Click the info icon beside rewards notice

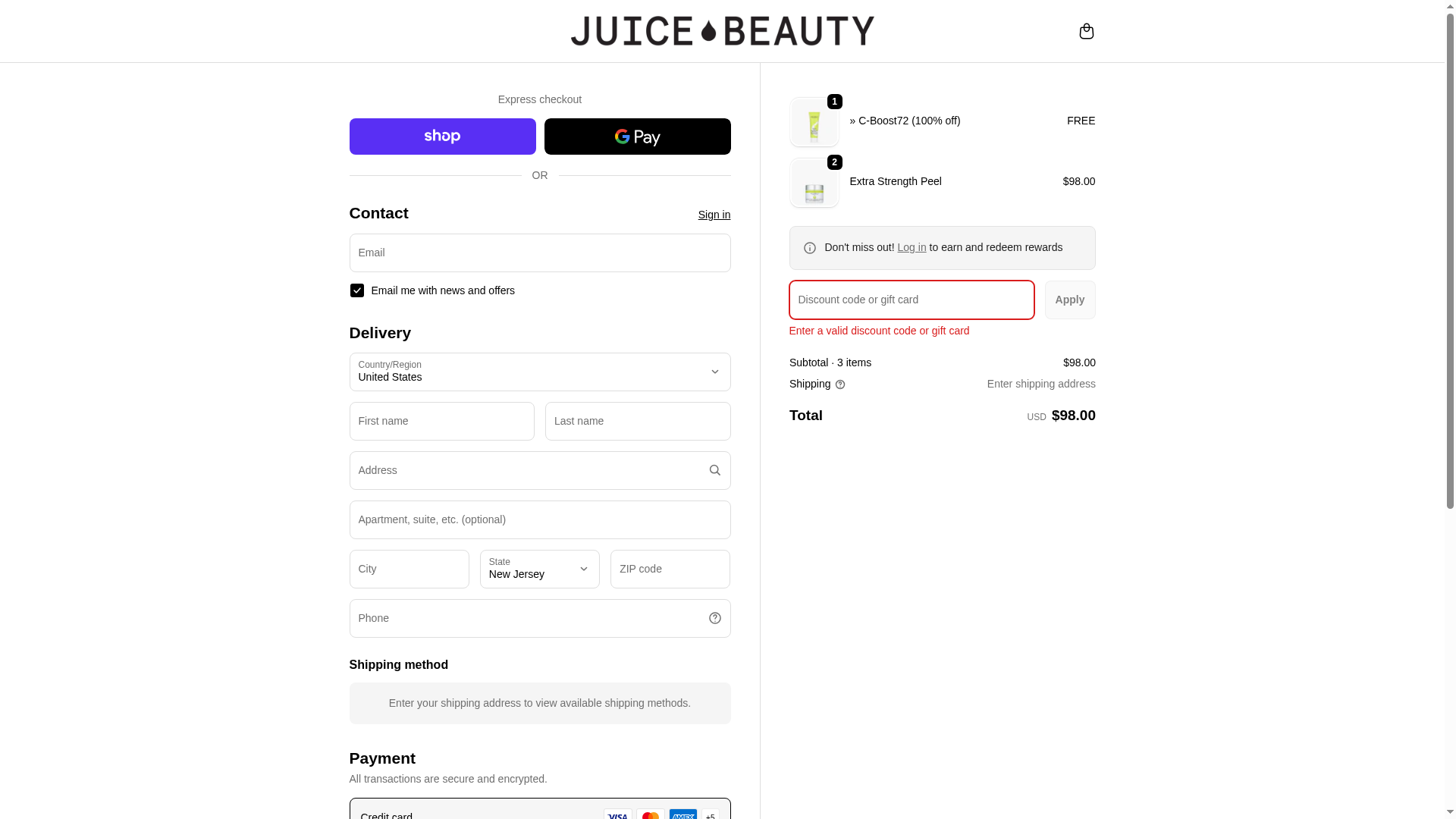tap(810, 248)
